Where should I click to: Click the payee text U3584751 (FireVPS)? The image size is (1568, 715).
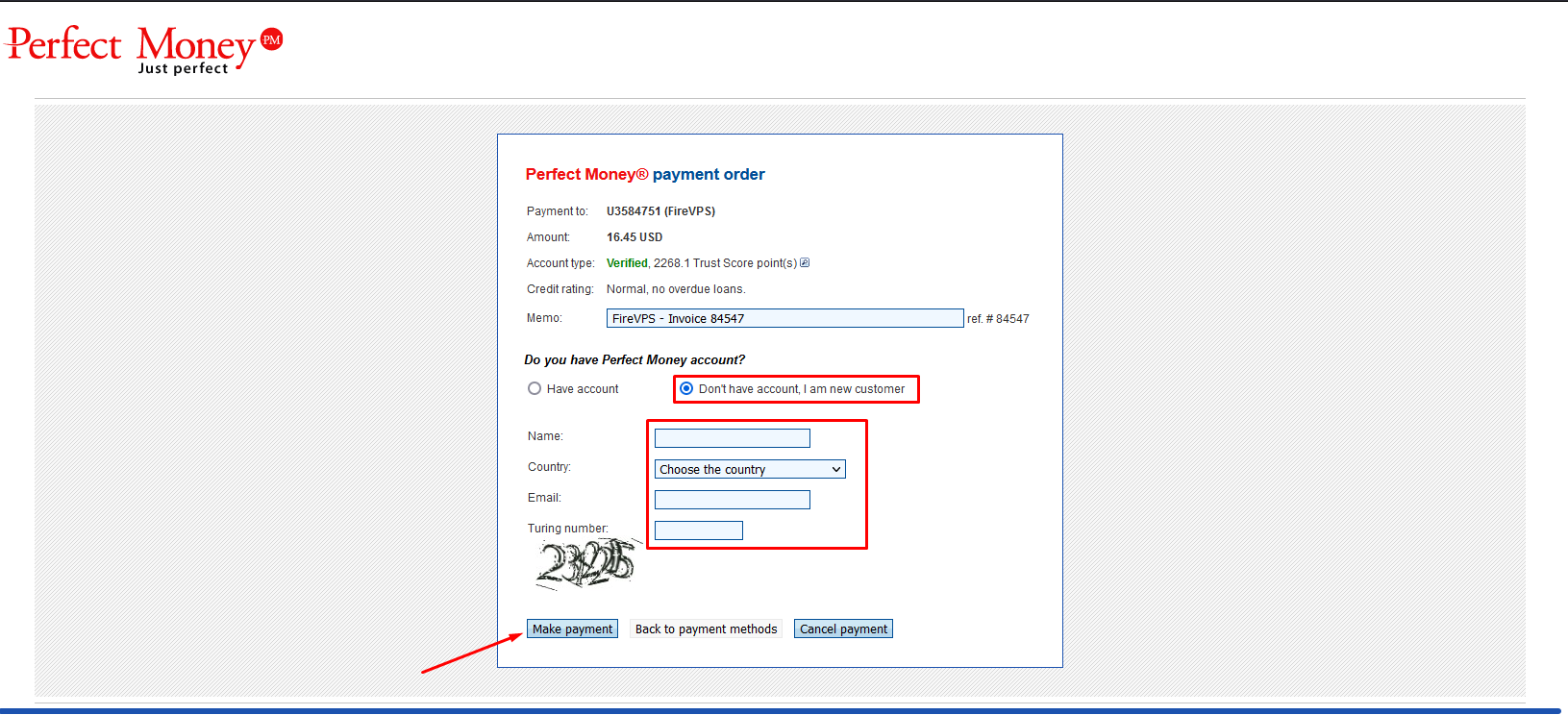(660, 210)
